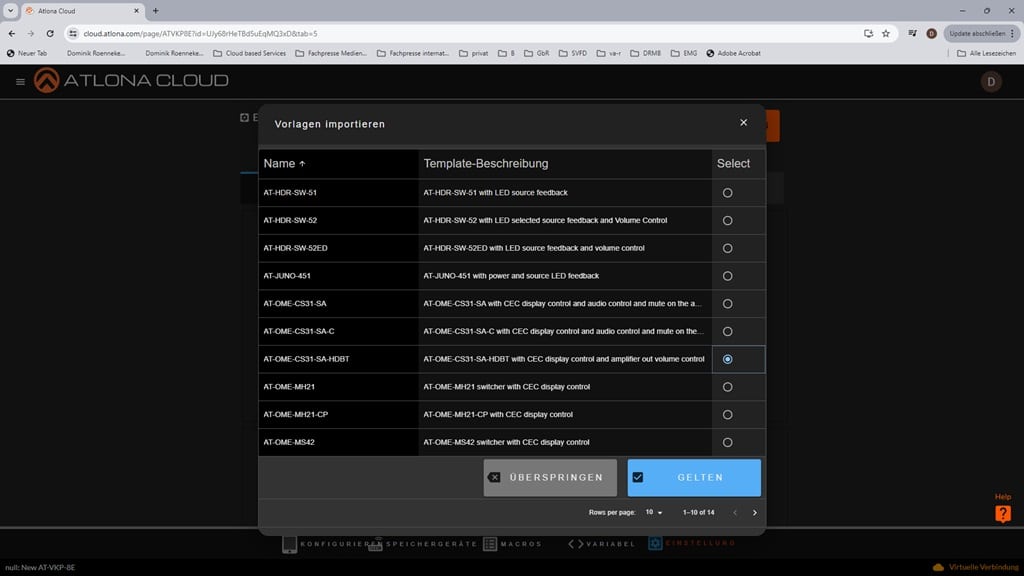Open the user profile avatar D

click(x=991, y=82)
